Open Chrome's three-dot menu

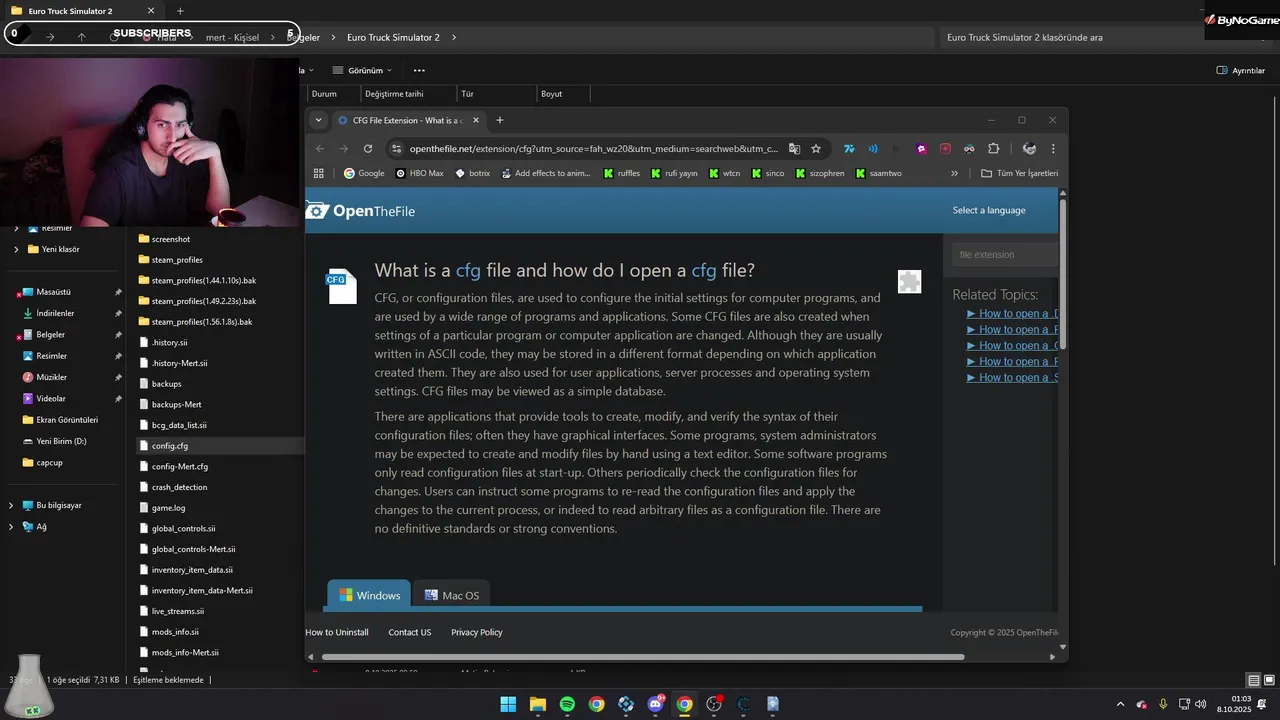[1052, 149]
